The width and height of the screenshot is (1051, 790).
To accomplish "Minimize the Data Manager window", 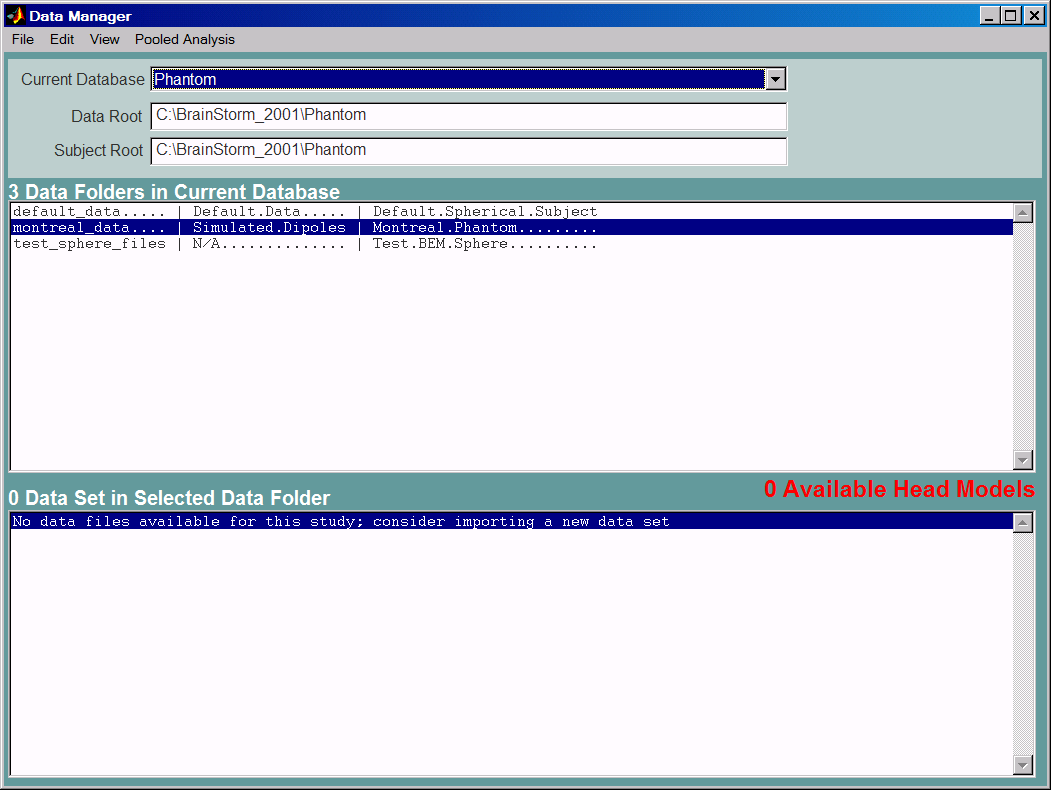I will (989, 16).
